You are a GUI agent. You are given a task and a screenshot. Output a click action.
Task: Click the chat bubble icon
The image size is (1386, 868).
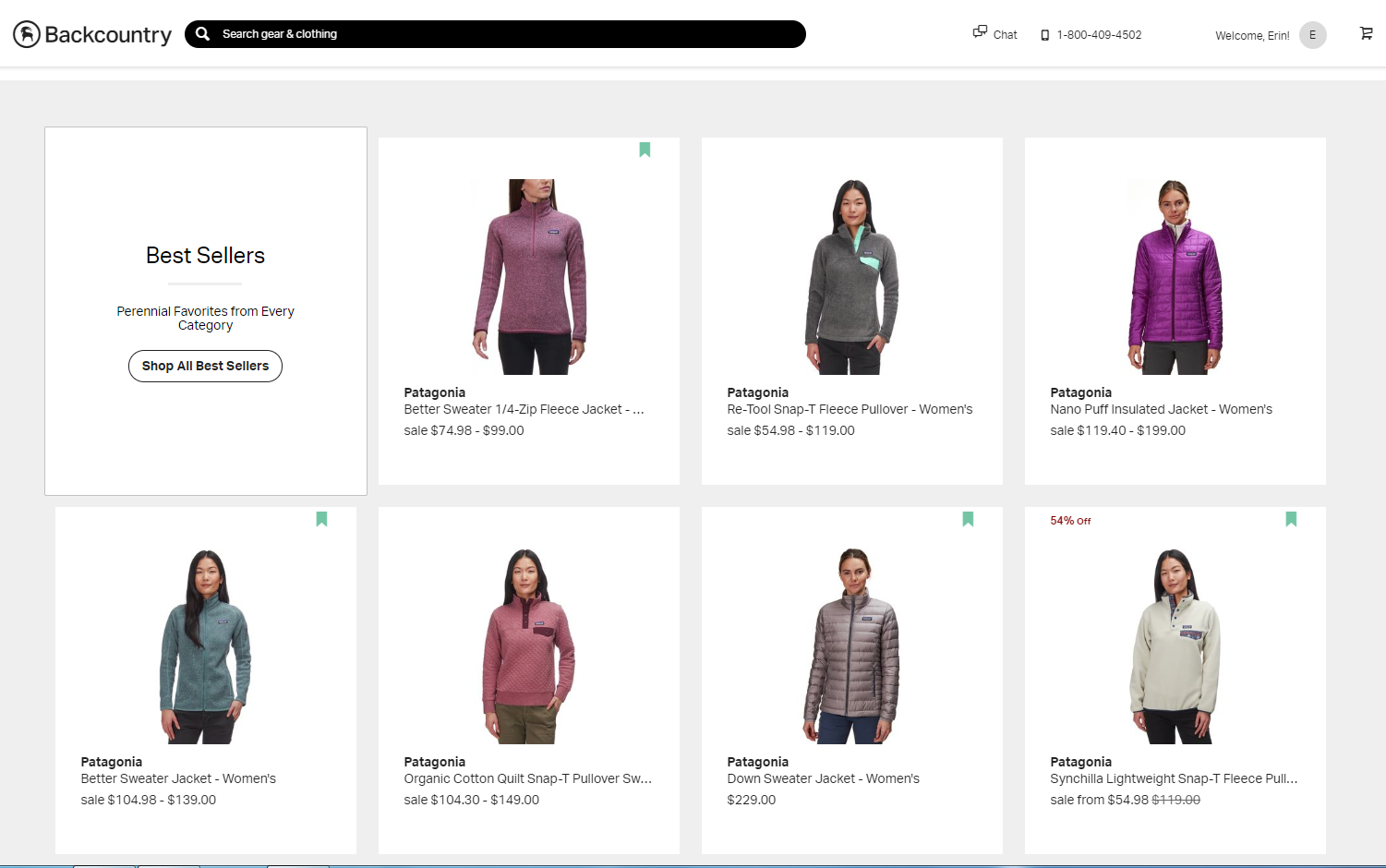click(980, 32)
